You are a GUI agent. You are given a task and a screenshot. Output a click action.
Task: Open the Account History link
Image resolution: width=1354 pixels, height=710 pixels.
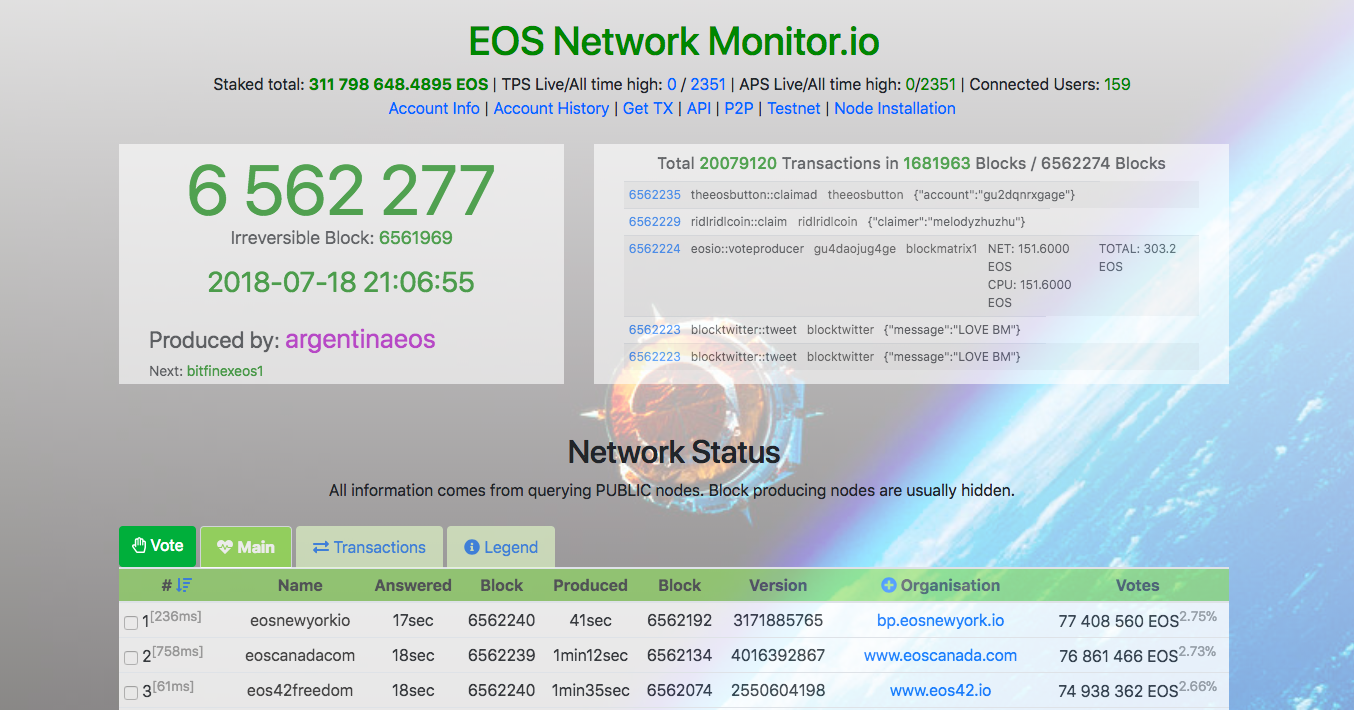551,108
